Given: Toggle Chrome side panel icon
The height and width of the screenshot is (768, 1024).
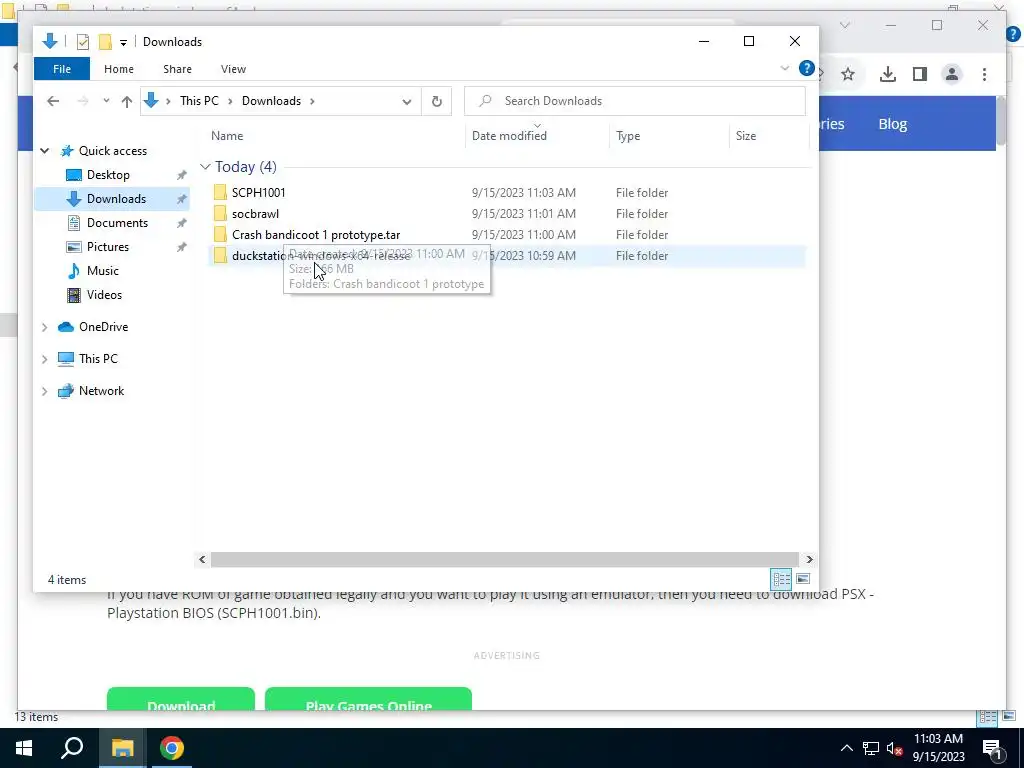Looking at the screenshot, I should (x=920, y=74).
